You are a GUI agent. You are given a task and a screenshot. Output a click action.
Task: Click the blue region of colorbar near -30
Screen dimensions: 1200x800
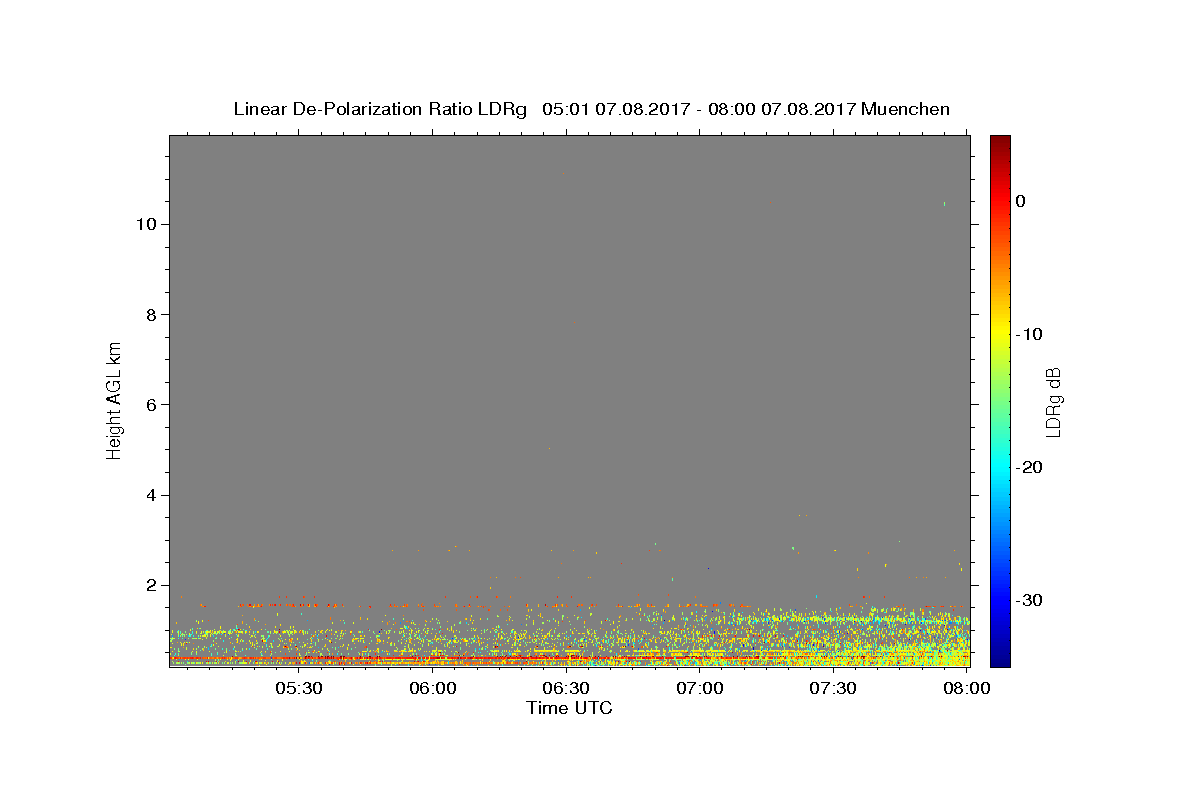click(1000, 600)
